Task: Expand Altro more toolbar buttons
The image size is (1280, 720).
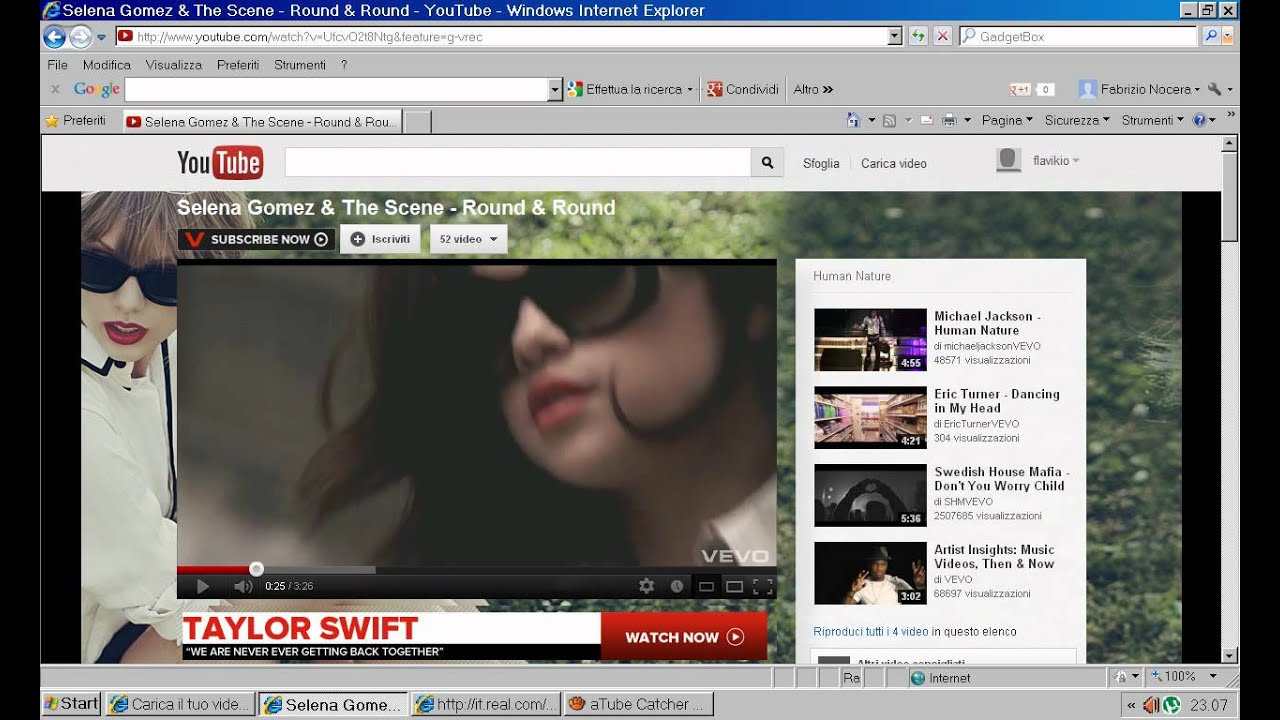Action: 813,89
